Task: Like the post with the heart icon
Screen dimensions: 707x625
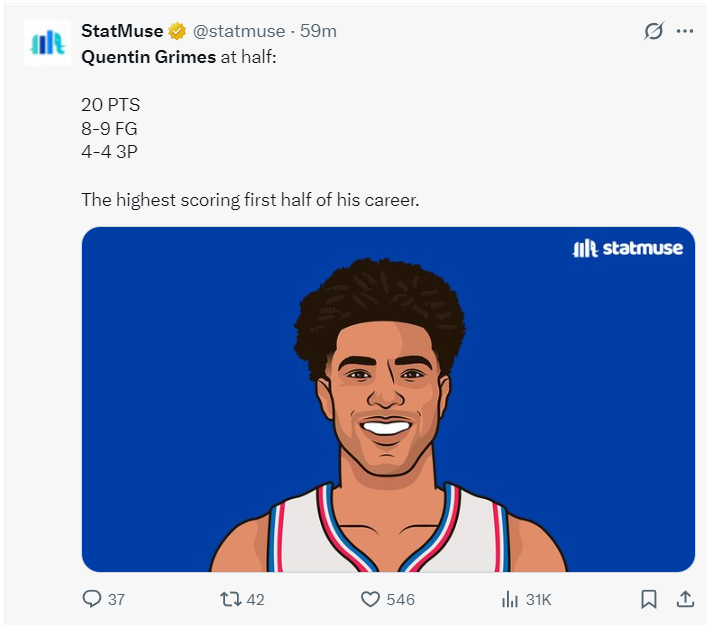Action: click(x=370, y=599)
